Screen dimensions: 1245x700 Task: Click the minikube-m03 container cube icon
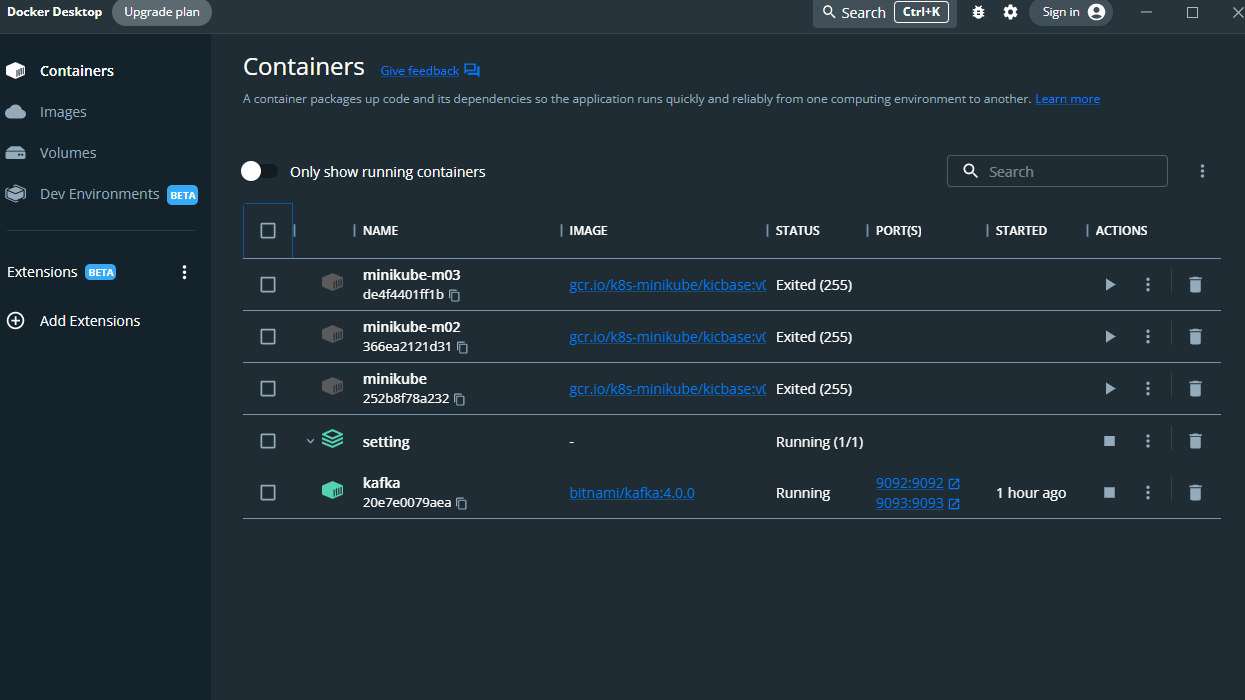(x=332, y=282)
